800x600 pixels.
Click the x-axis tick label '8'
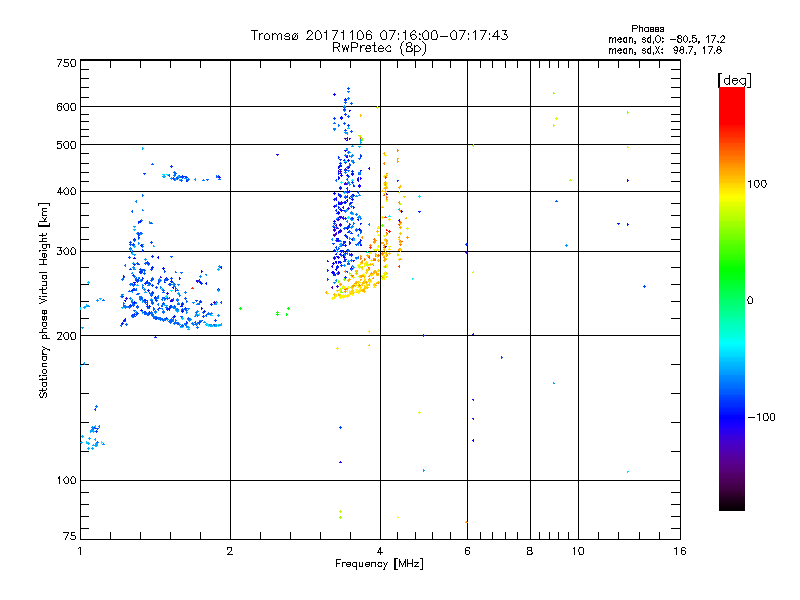530,551
